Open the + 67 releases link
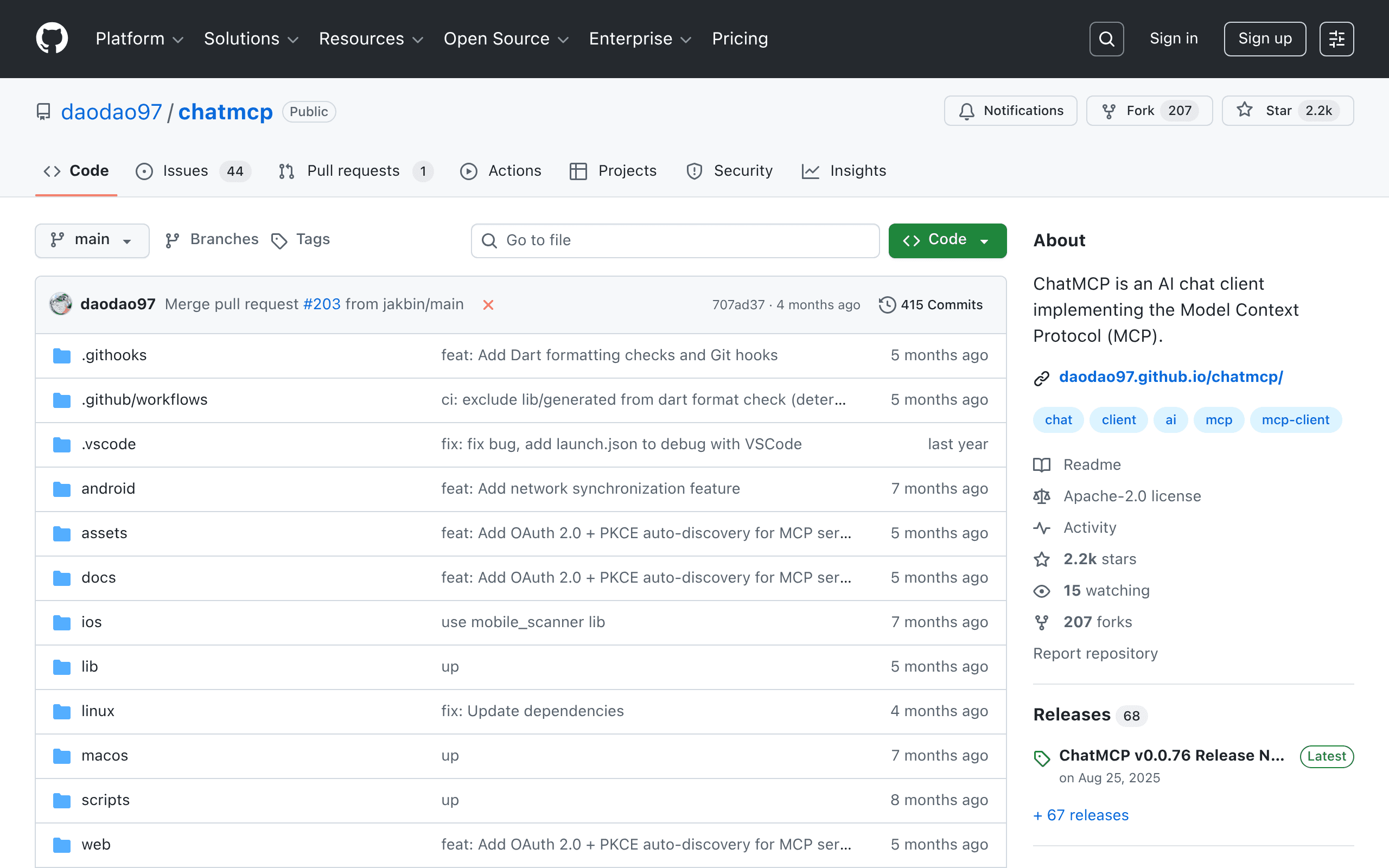The width and height of the screenshot is (1389, 868). pos(1081,815)
